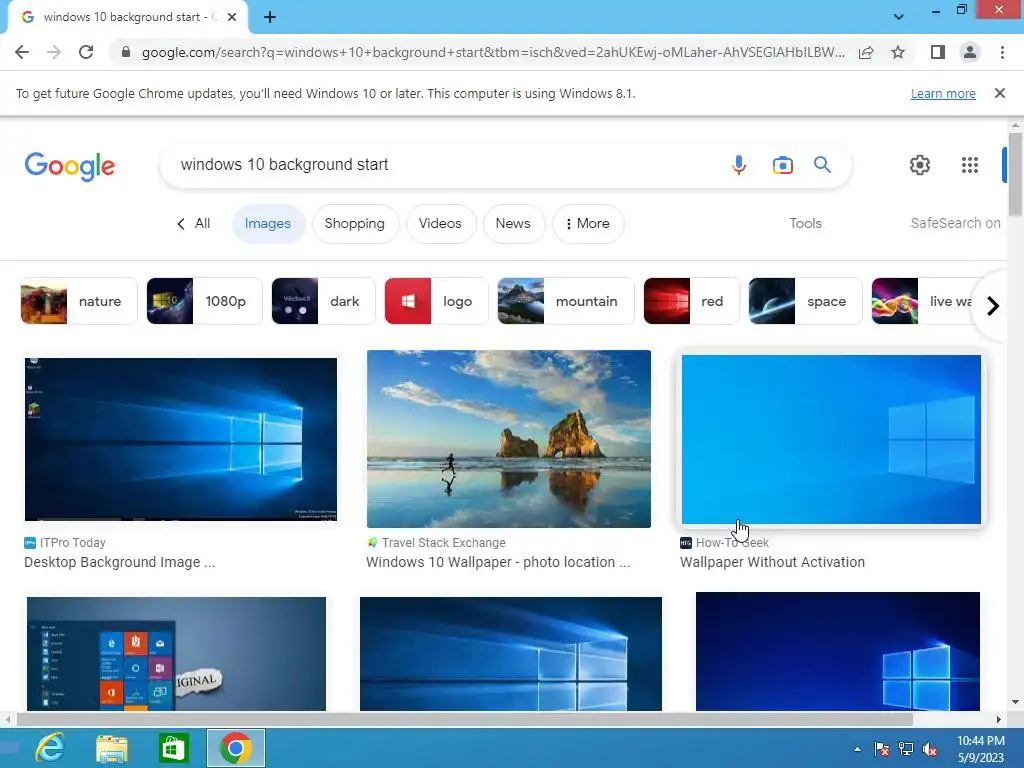Click the blue magnifier search button

click(x=822, y=165)
